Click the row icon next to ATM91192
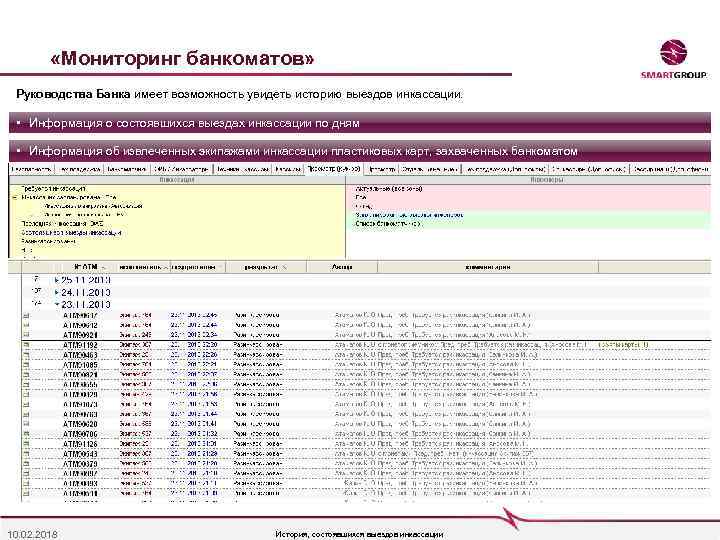Image resolution: width=720 pixels, height=540 pixels. pyautogui.click(x=26, y=344)
